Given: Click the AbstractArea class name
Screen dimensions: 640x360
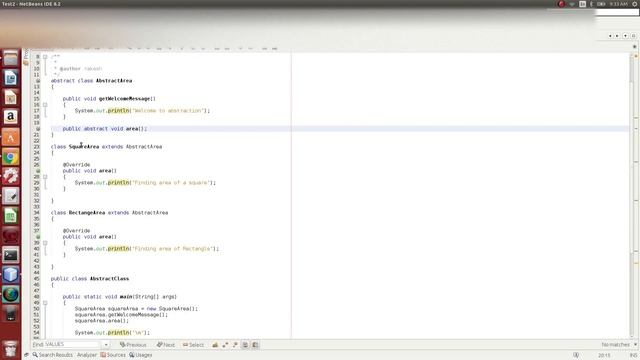Looking at the screenshot, I should click(114, 81).
